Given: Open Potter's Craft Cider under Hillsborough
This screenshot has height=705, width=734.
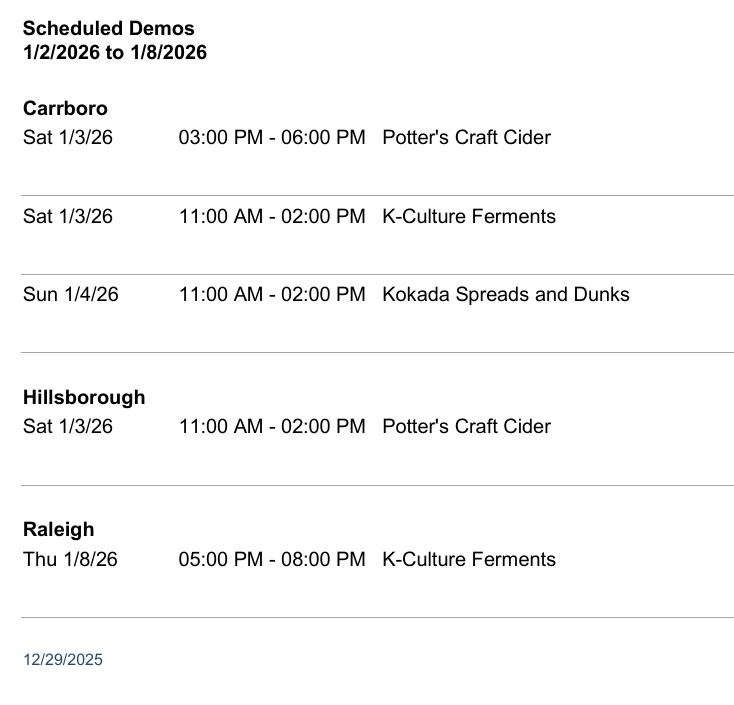Looking at the screenshot, I should coord(466,426).
